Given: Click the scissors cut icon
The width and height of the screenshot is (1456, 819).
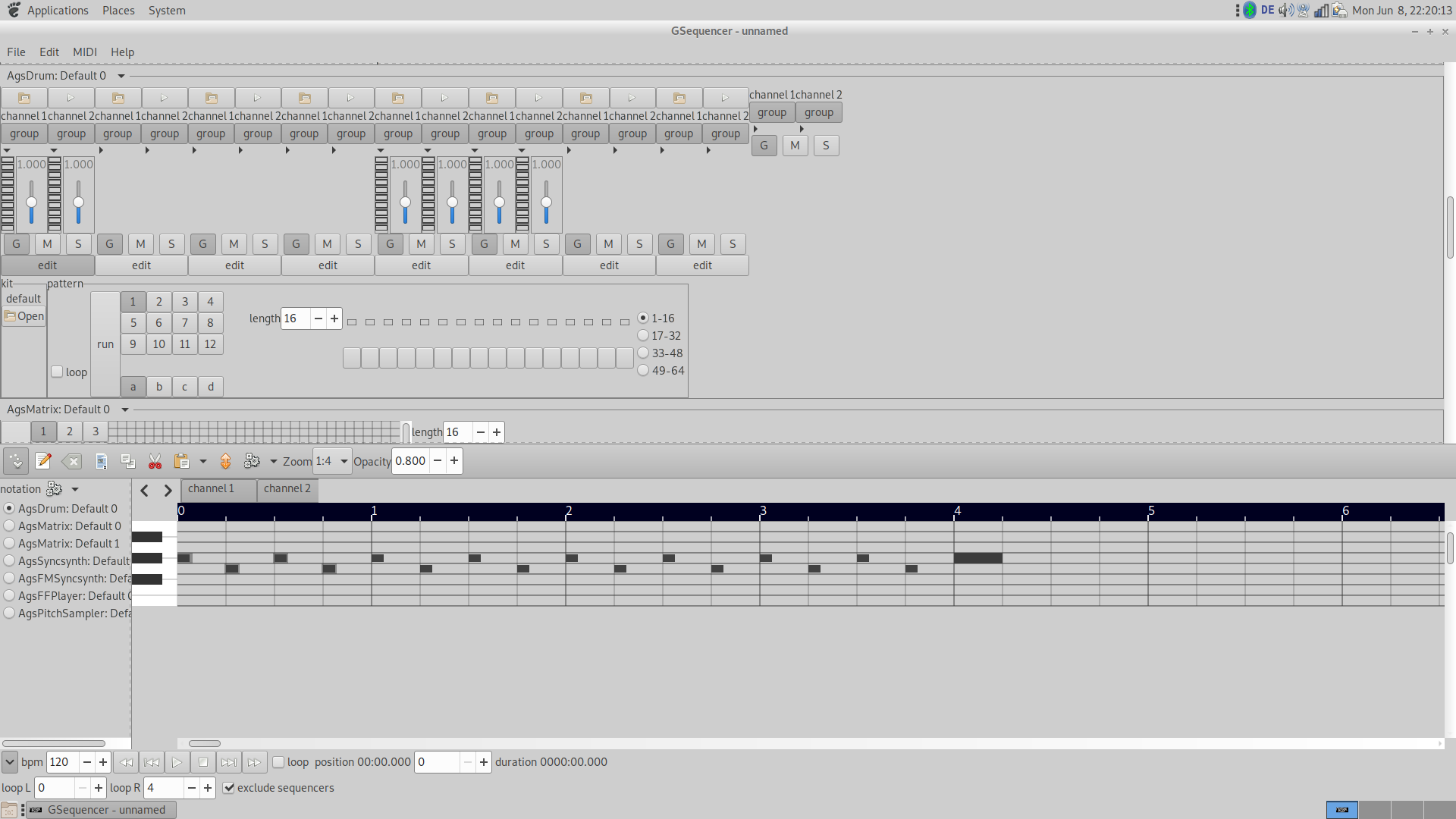Looking at the screenshot, I should (x=155, y=461).
